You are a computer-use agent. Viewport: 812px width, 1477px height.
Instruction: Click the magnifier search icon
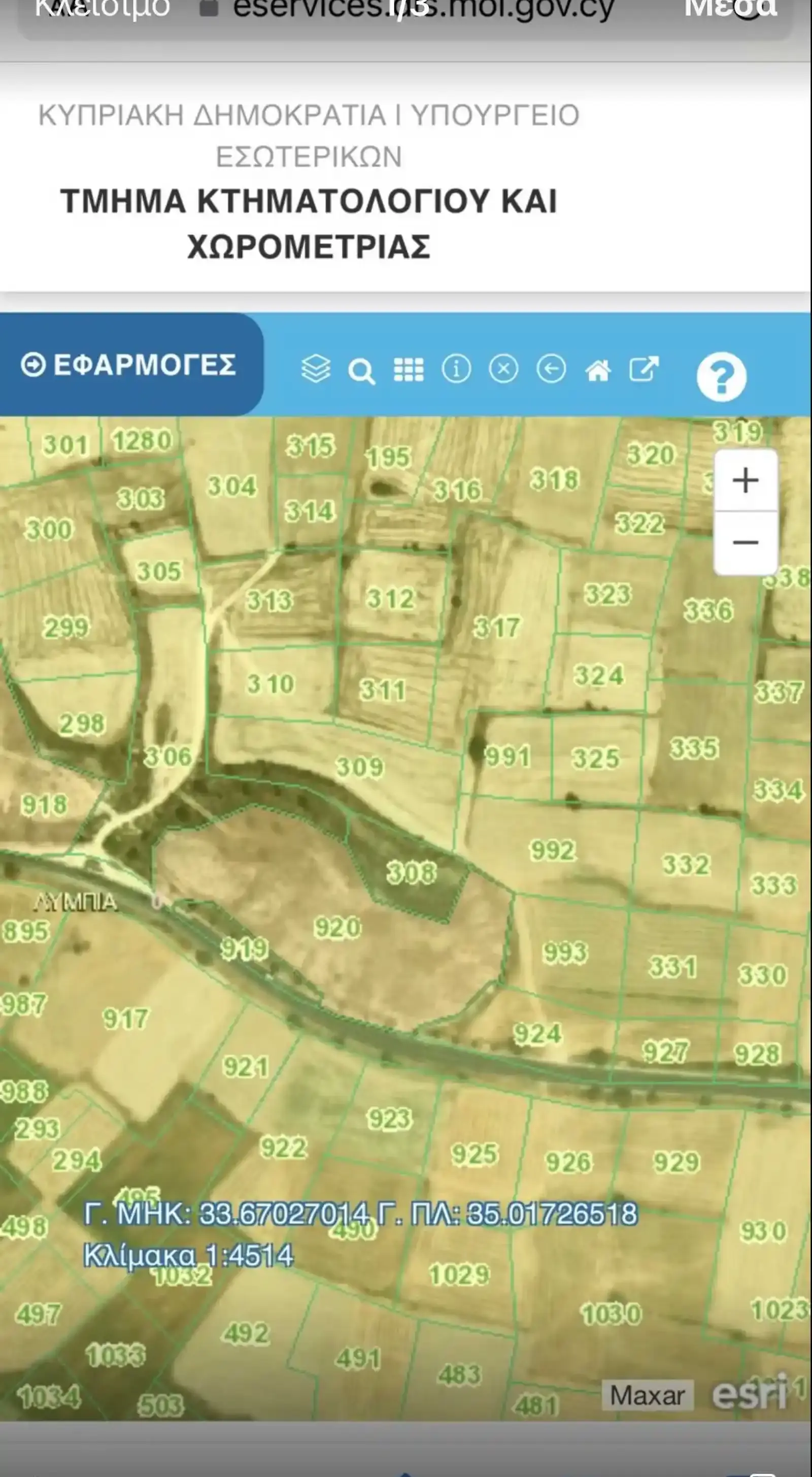pos(362,372)
